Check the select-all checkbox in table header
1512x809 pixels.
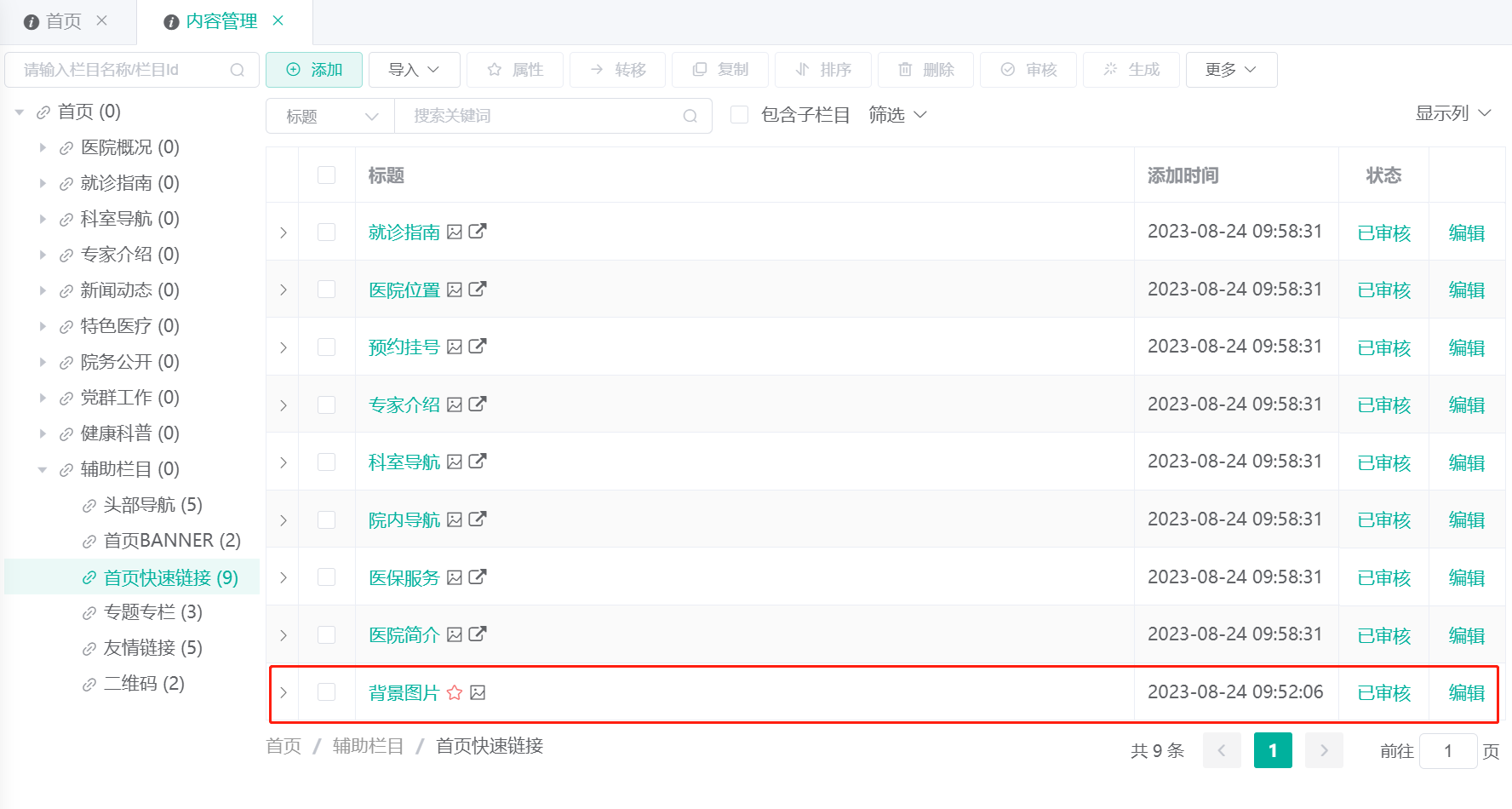click(x=327, y=175)
